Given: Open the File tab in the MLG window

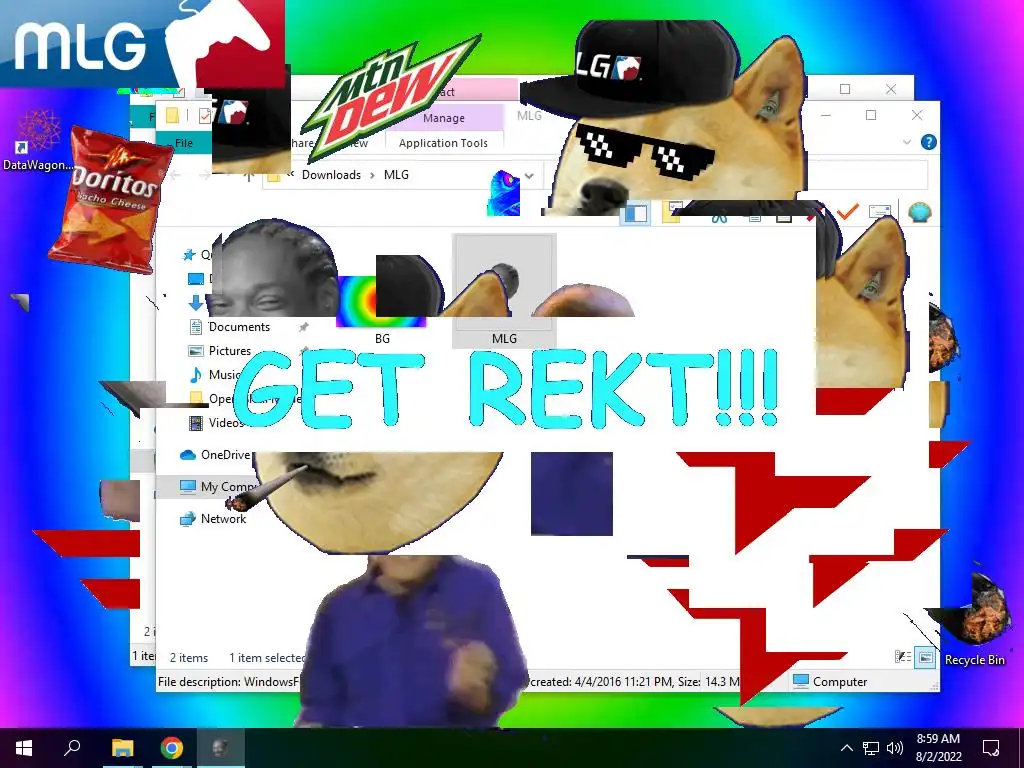Looking at the screenshot, I should [184, 142].
